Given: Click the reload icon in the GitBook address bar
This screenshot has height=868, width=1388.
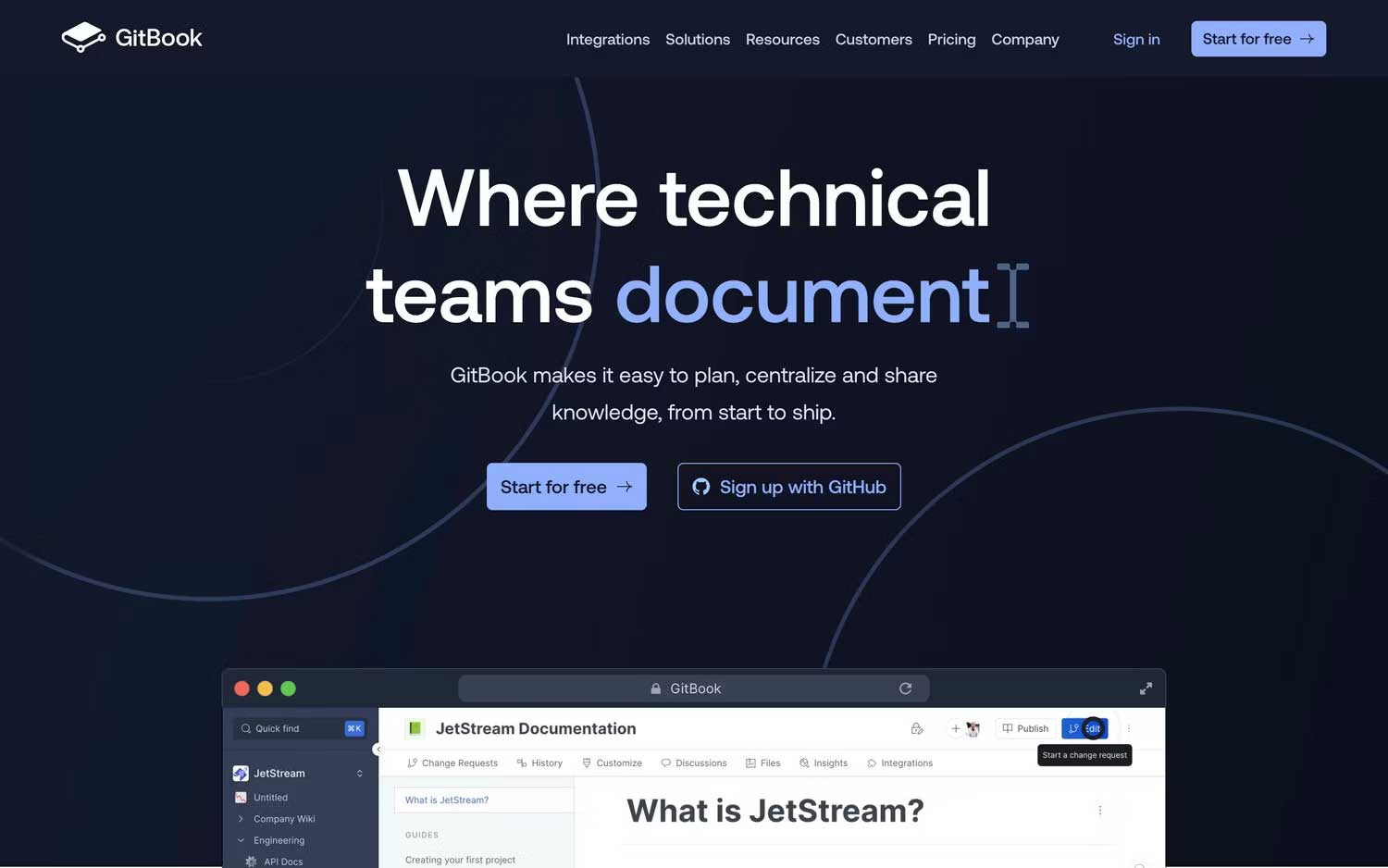Looking at the screenshot, I should coord(906,688).
